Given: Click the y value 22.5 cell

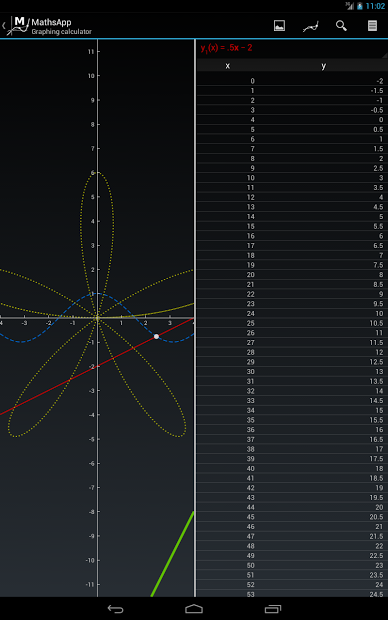Looking at the screenshot, I should pyautogui.click(x=376, y=556).
